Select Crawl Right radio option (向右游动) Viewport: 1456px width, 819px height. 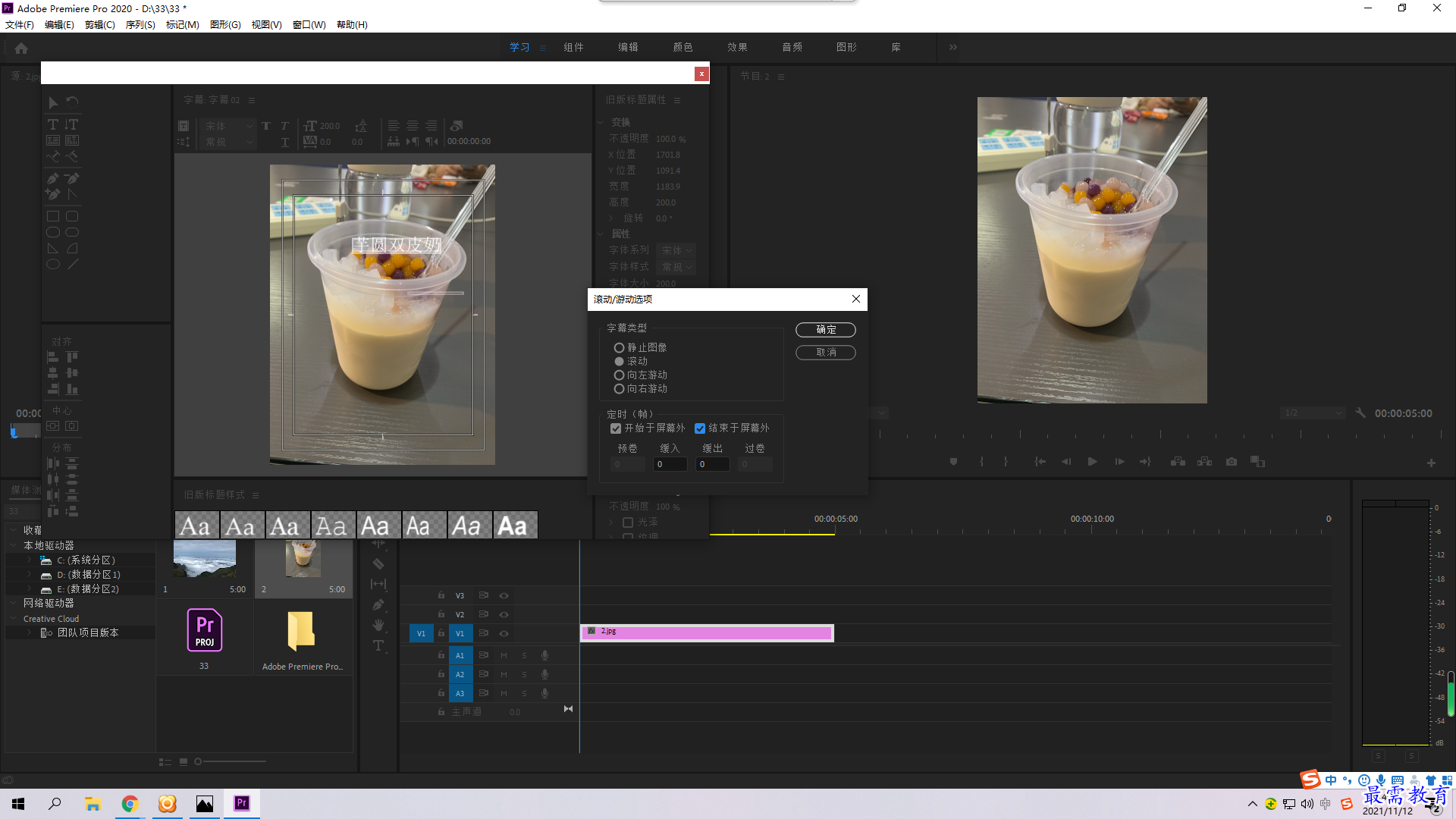click(619, 389)
